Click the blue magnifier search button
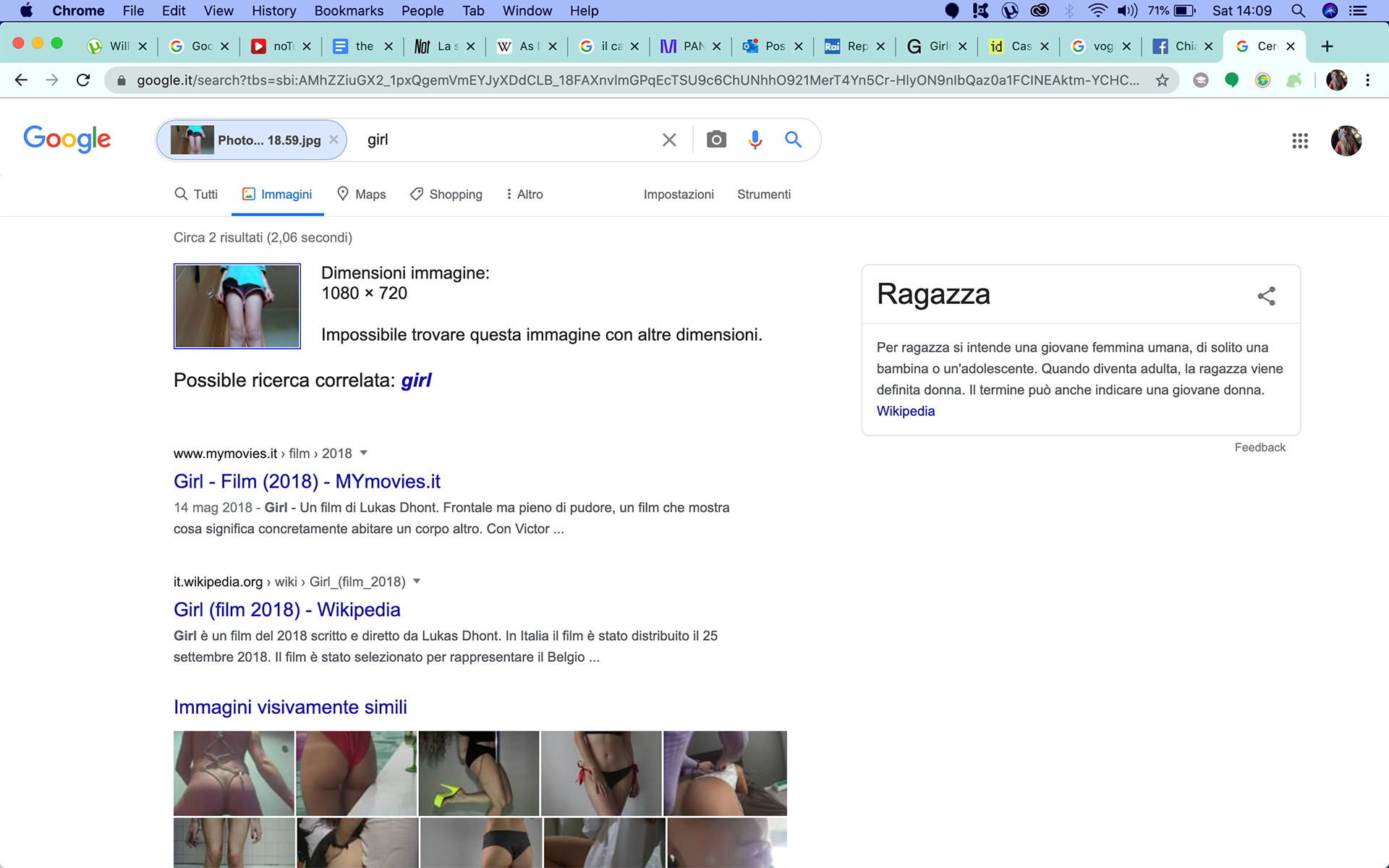 click(x=794, y=140)
